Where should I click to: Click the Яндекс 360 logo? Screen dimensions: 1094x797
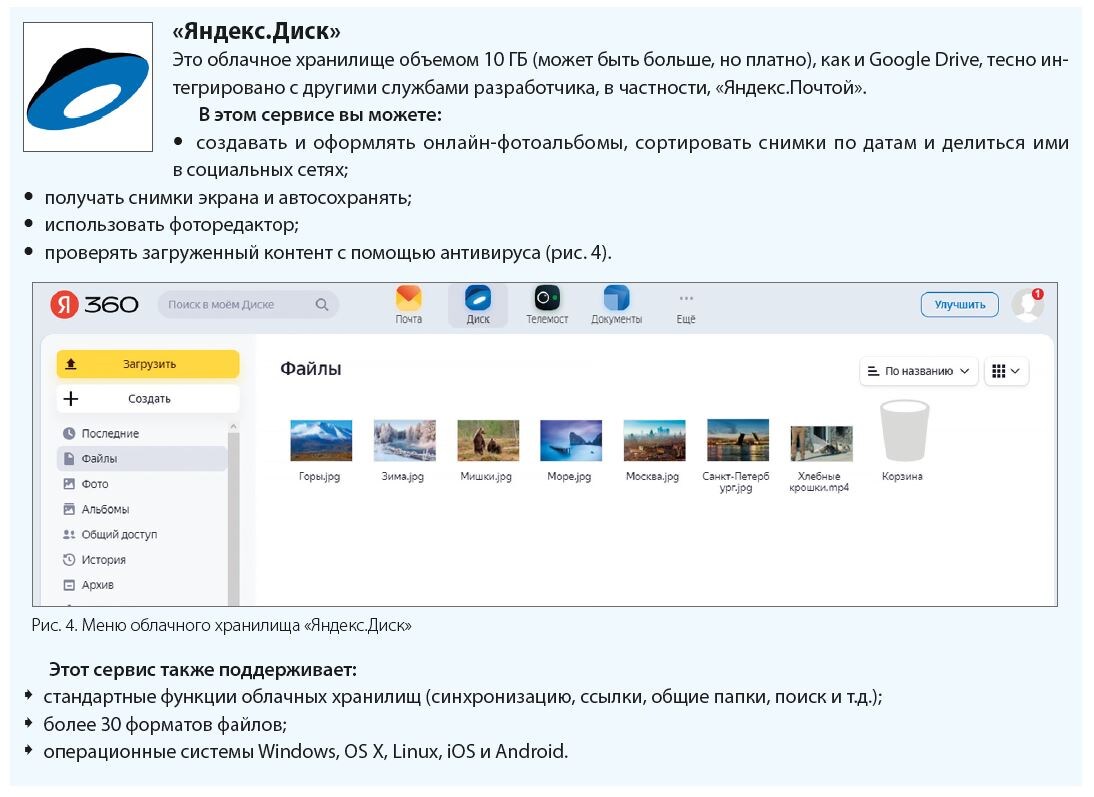pyautogui.click(x=95, y=305)
